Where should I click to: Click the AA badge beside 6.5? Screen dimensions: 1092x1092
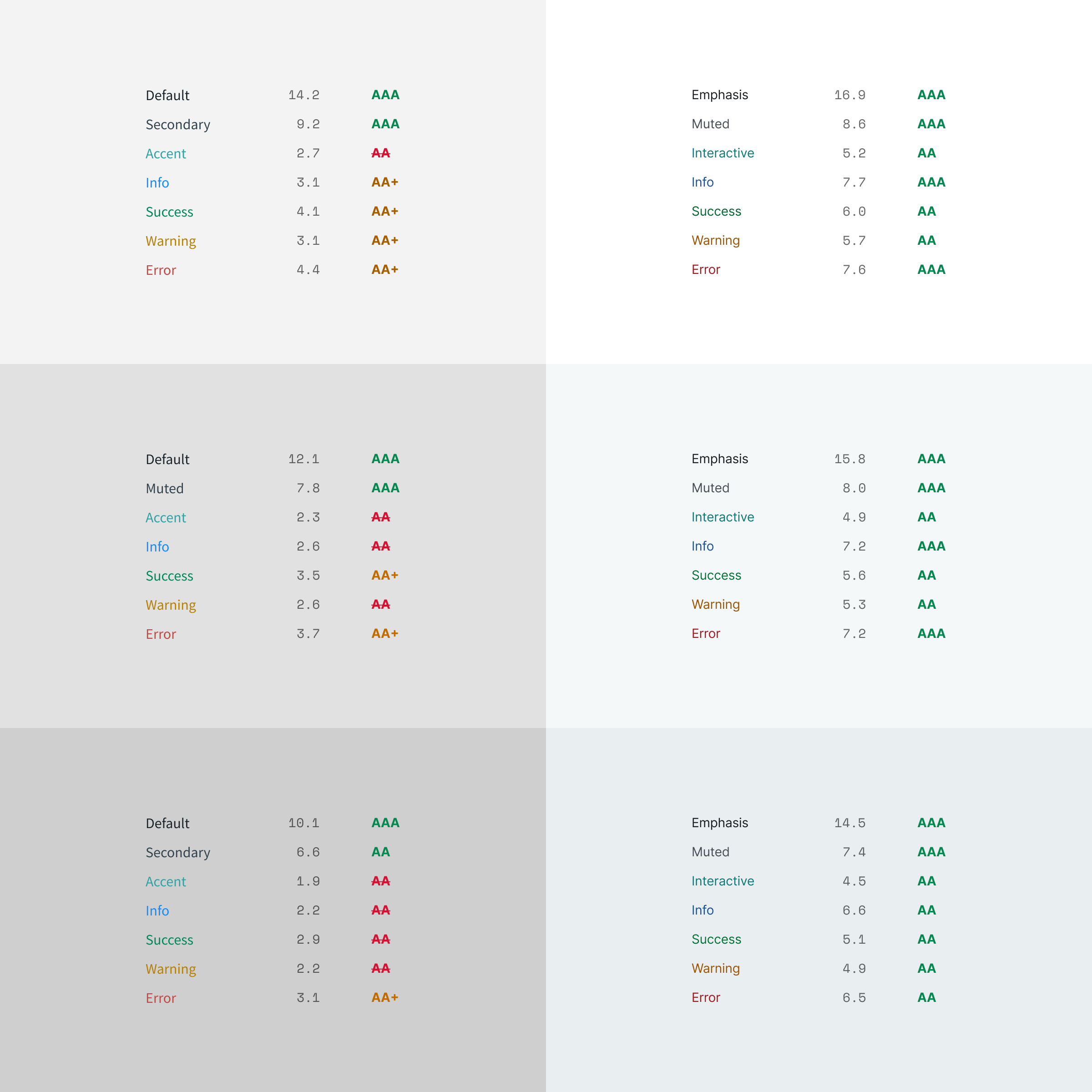[x=926, y=998]
